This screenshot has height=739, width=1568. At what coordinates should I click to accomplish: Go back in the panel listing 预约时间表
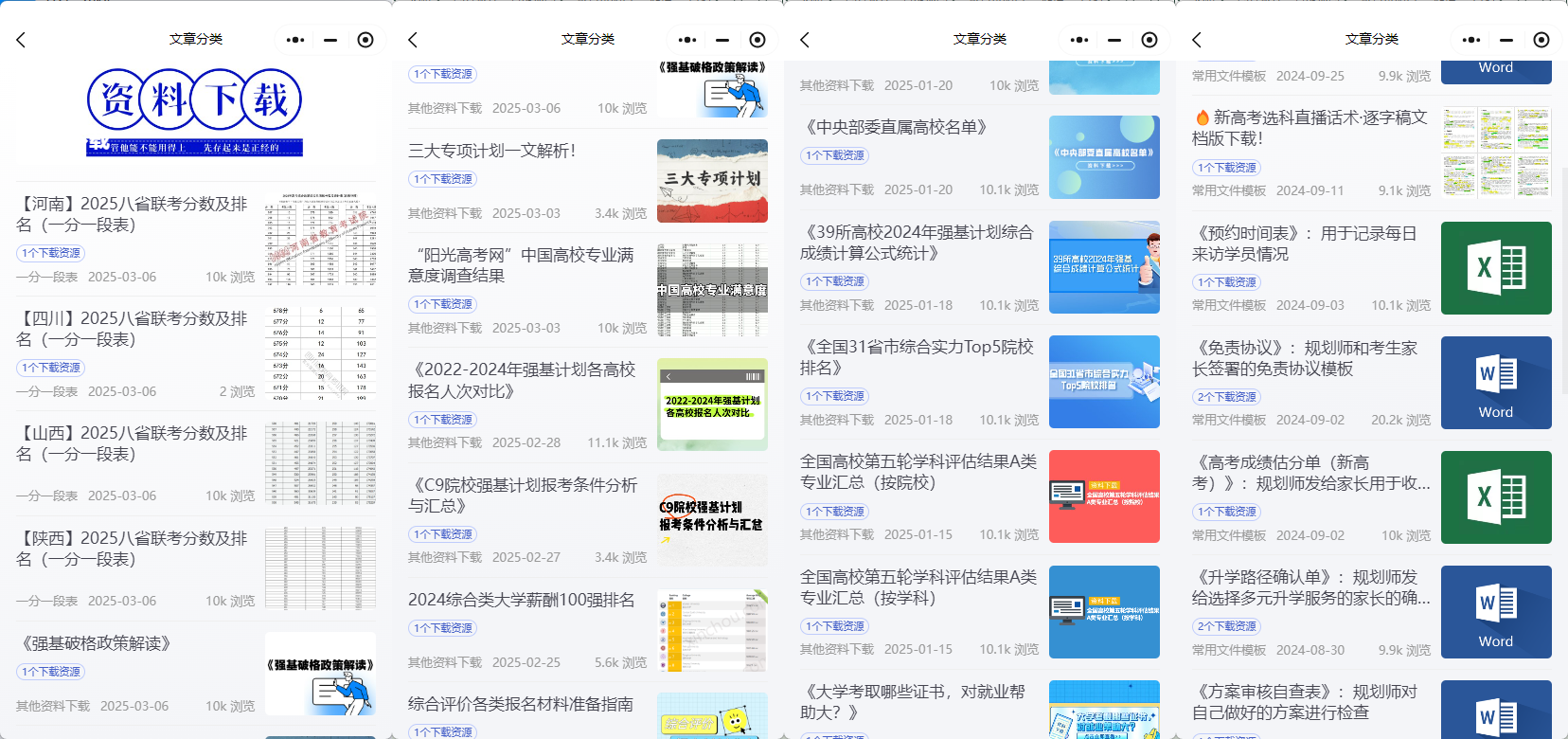point(1197,40)
